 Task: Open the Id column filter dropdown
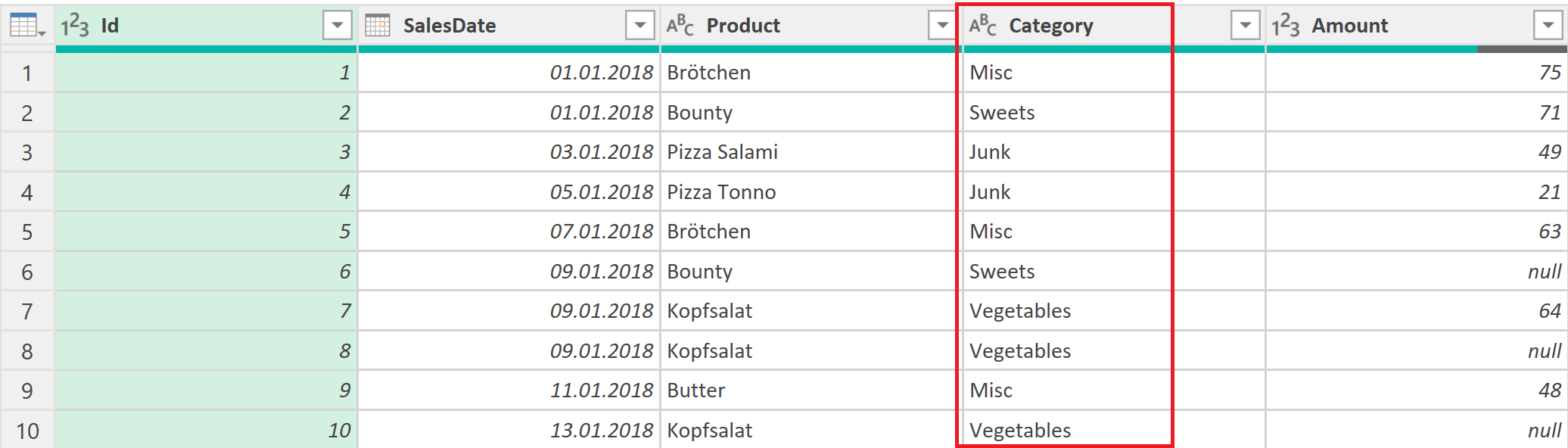pos(337,26)
